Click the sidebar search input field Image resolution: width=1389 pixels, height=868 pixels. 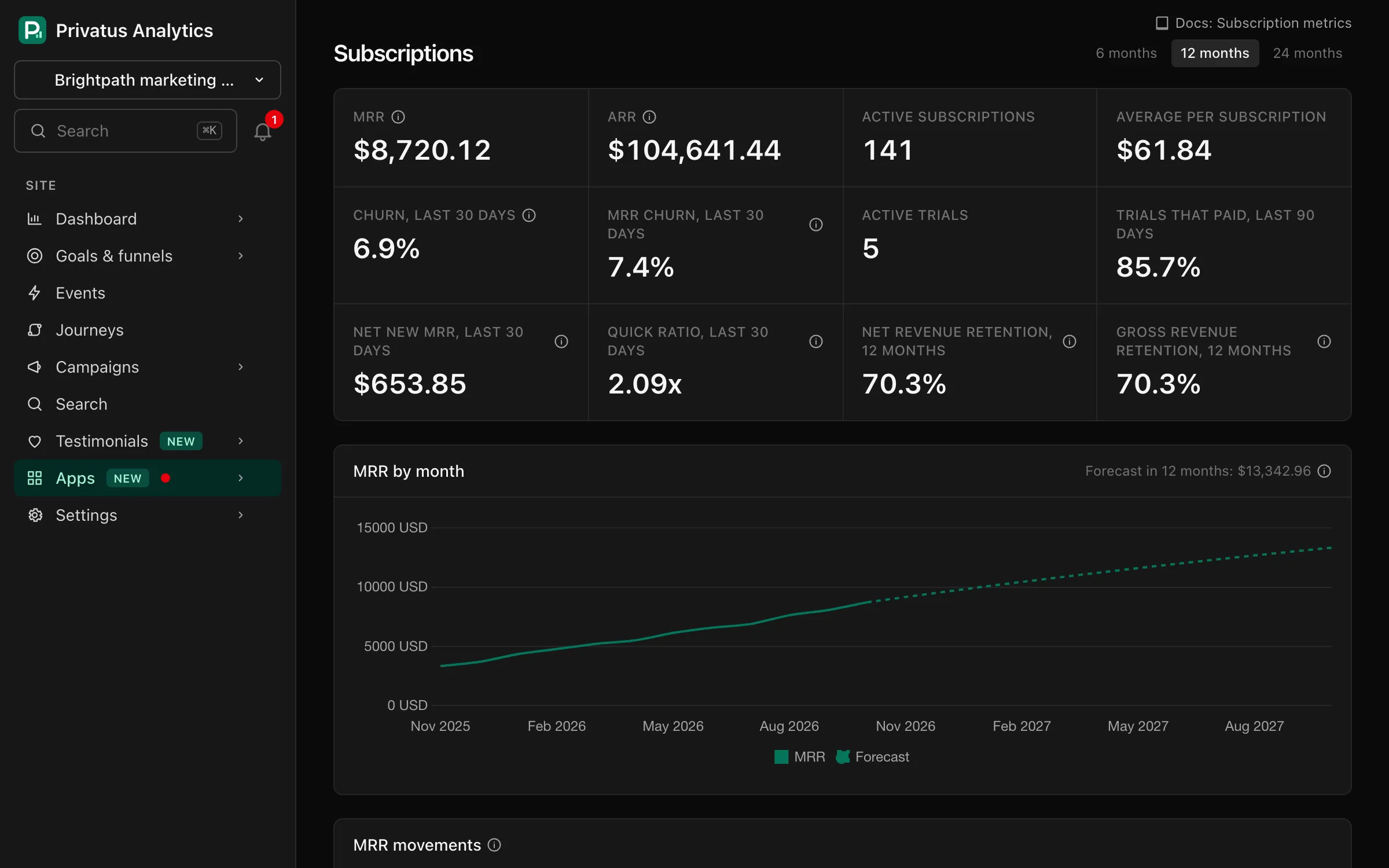(x=126, y=131)
